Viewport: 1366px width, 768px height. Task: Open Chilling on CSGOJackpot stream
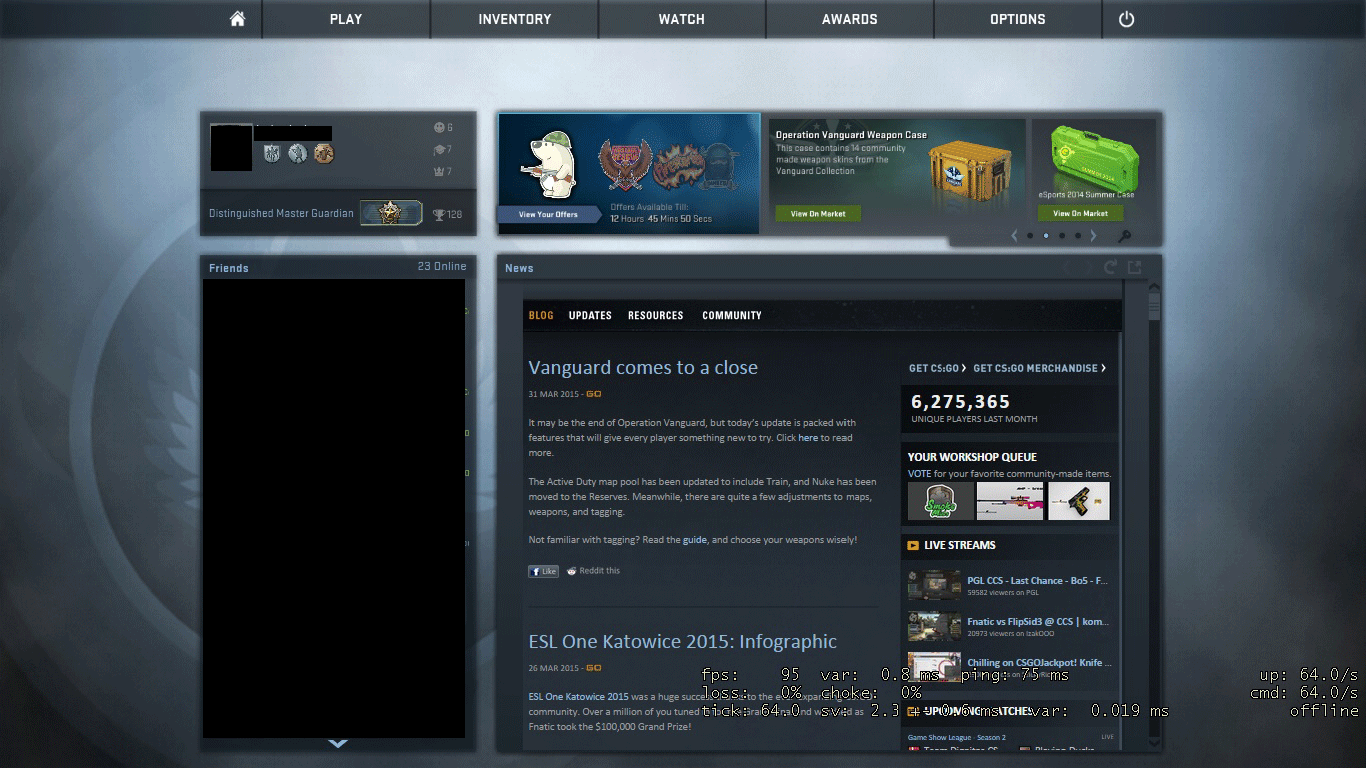click(x=1039, y=662)
